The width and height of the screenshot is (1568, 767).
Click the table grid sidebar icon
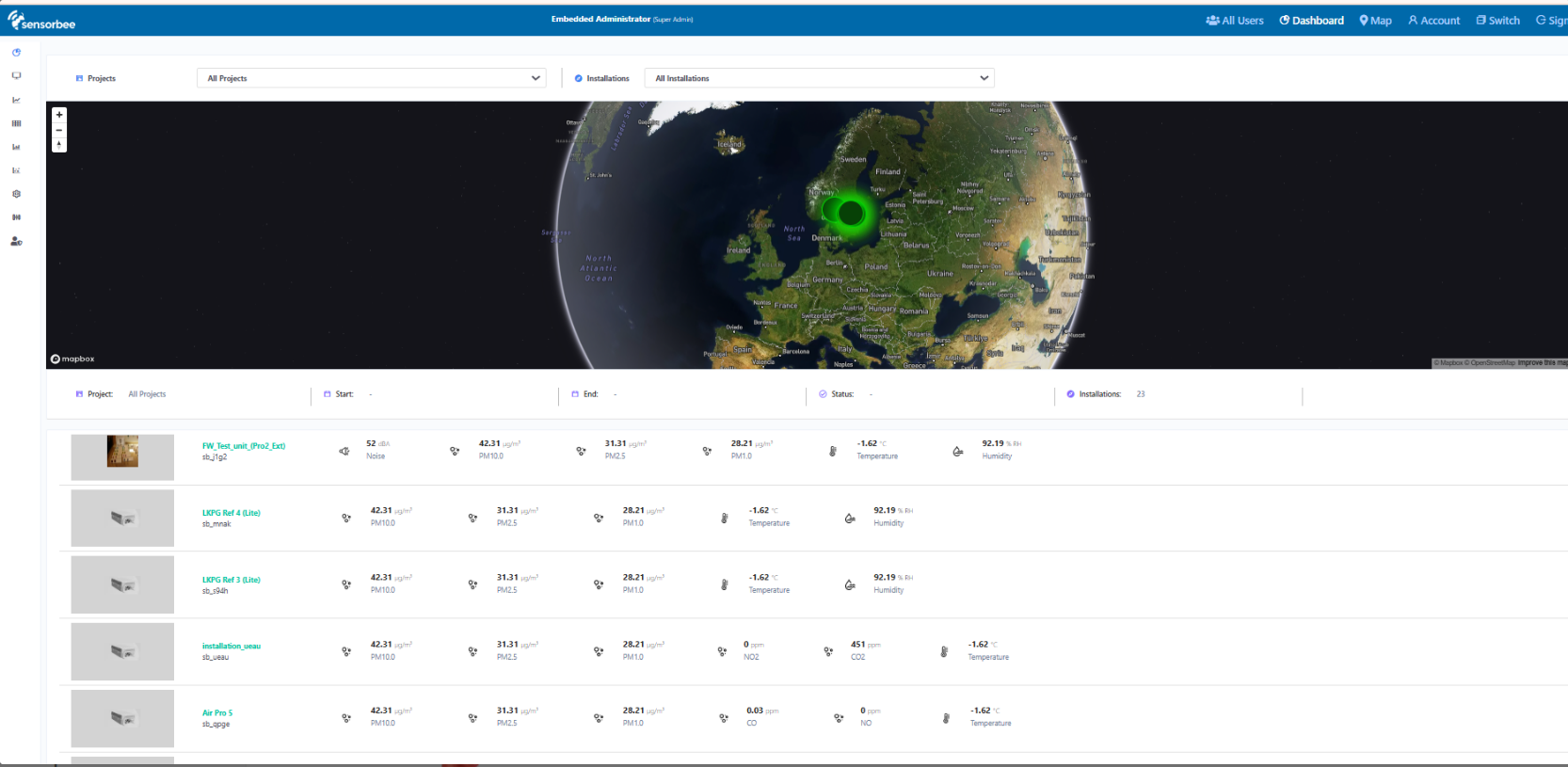pyautogui.click(x=16, y=123)
